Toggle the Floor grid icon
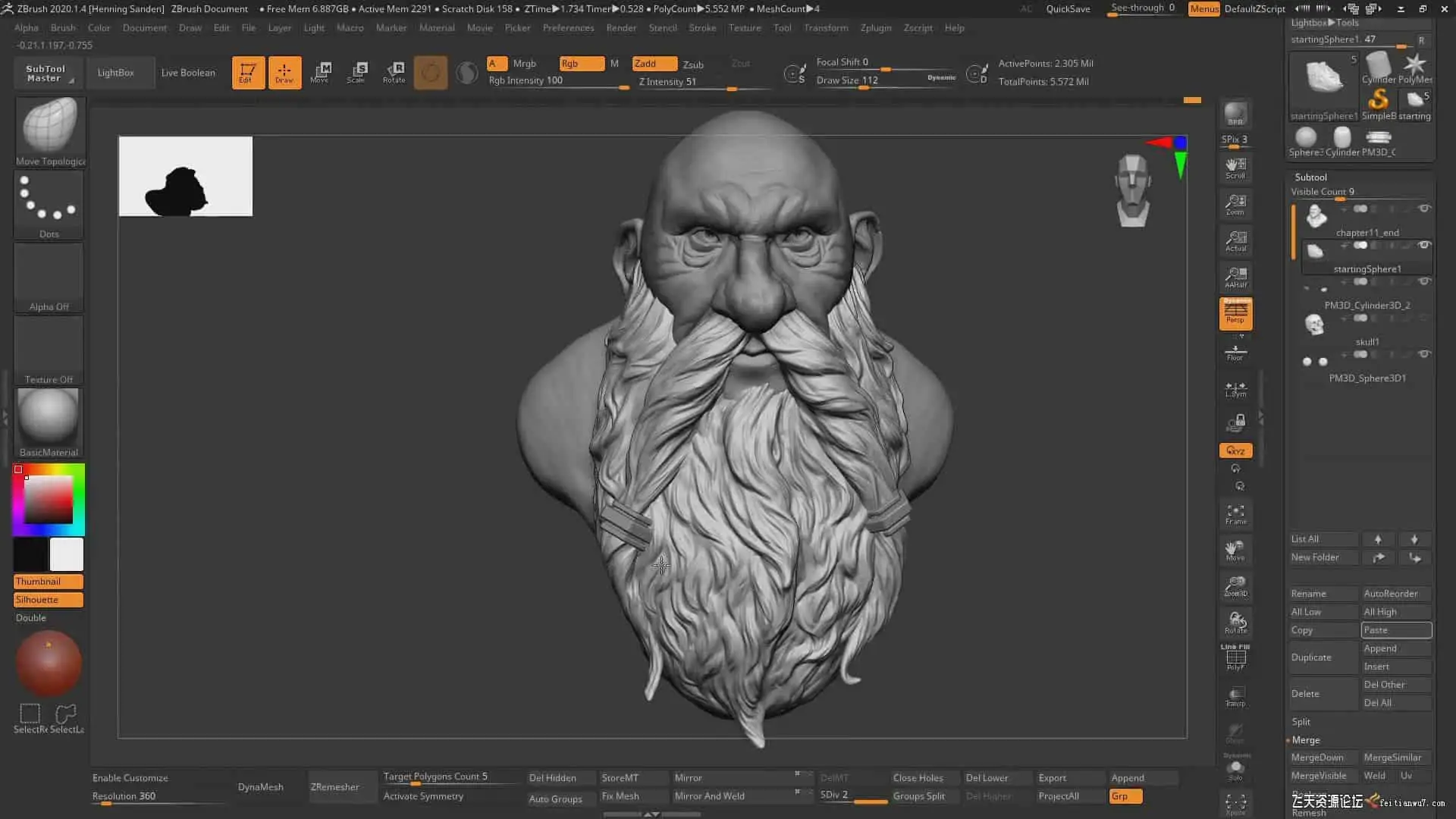The height and width of the screenshot is (819, 1456). (x=1235, y=352)
